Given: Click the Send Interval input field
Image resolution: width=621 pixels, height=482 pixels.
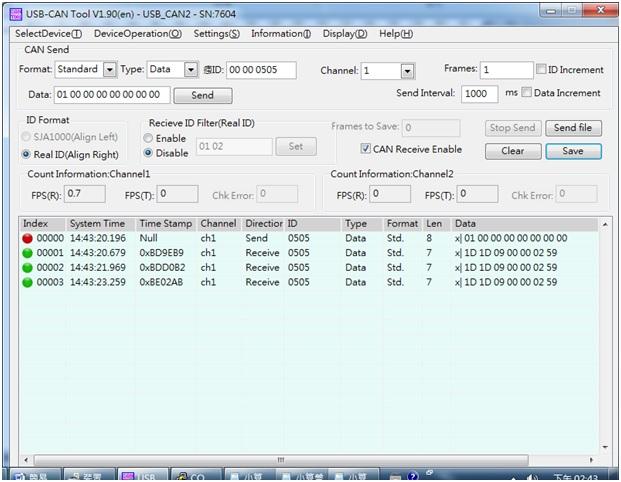Looking at the screenshot, I should point(479,93).
